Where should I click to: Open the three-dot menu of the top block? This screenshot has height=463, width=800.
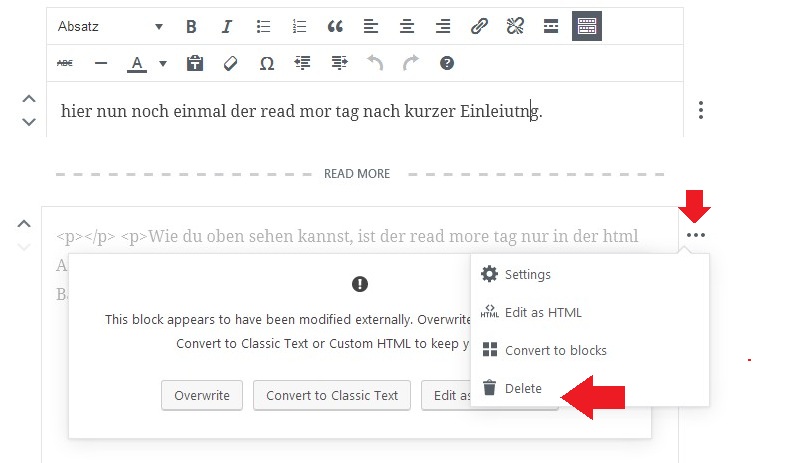point(702,110)
